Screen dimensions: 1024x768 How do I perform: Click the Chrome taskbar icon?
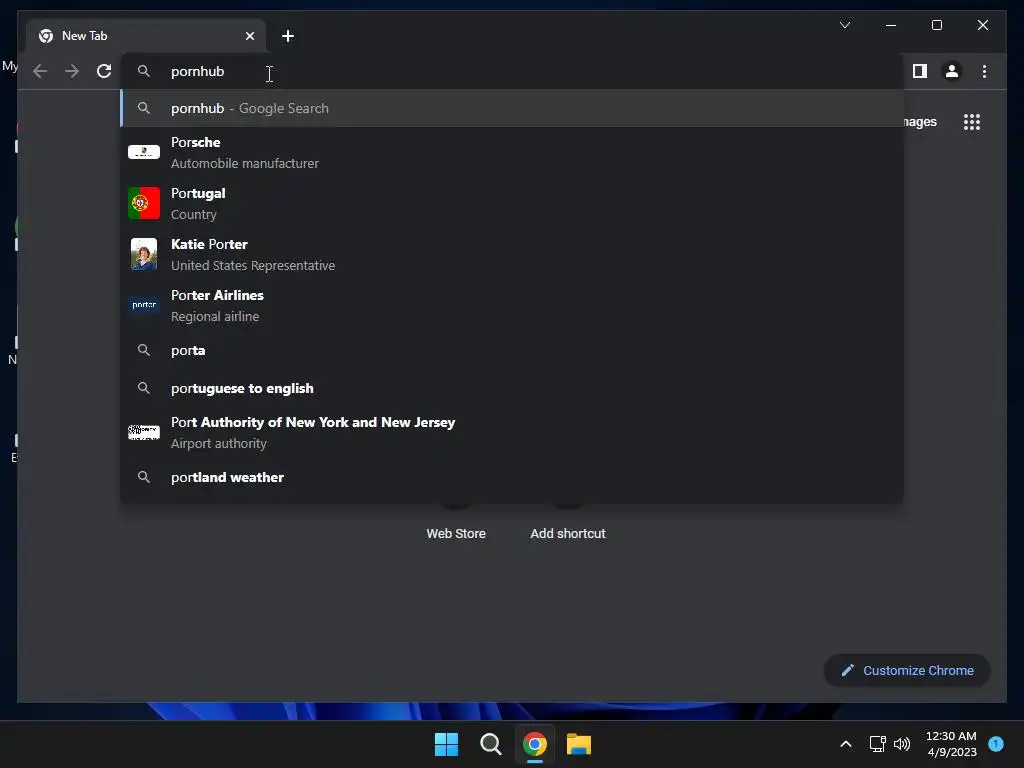click(535, 744)
